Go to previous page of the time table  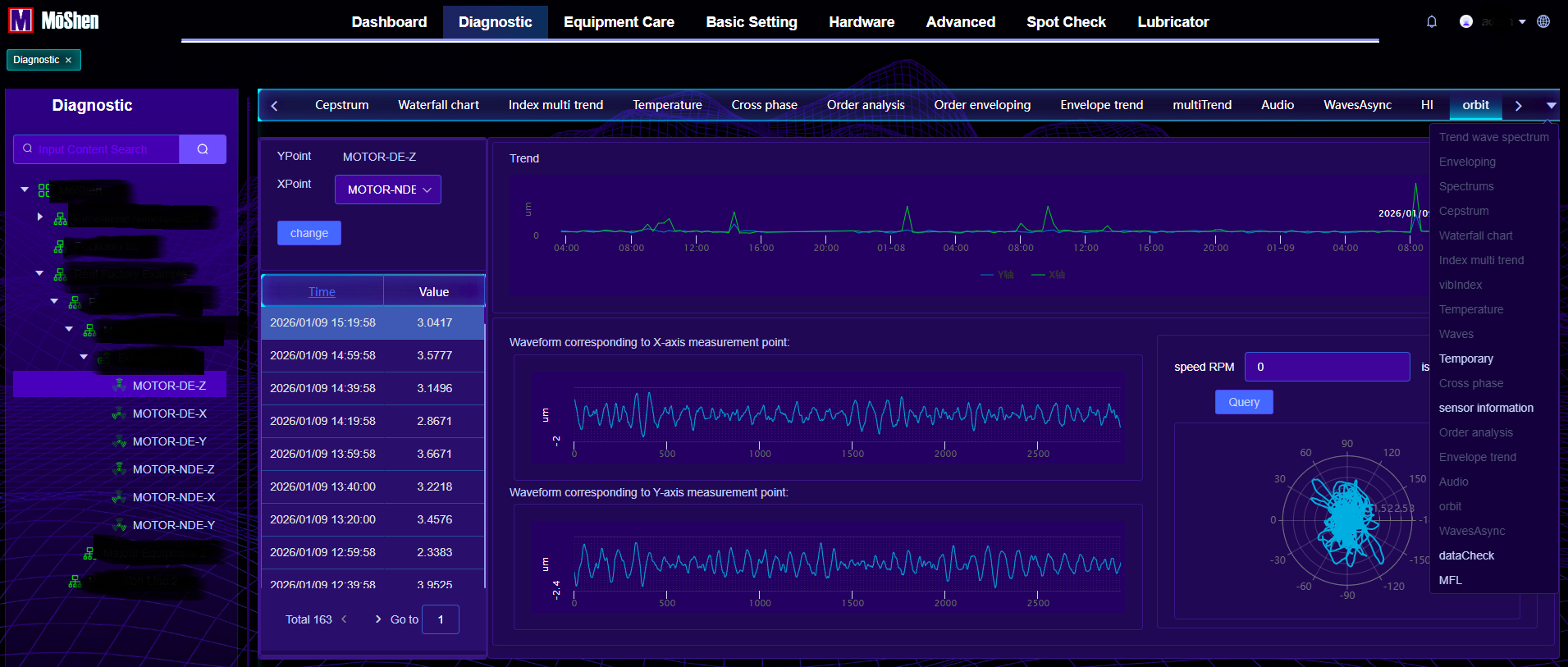tap(345, 619)
